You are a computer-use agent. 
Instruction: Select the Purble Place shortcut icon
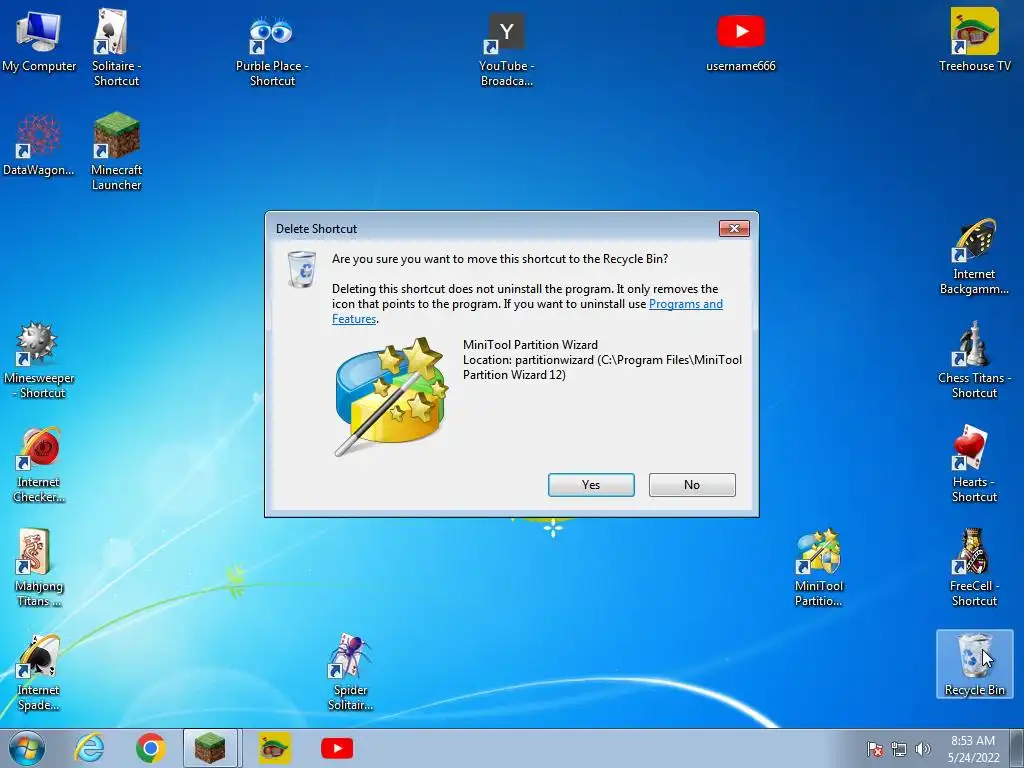(x=272, y=51)
